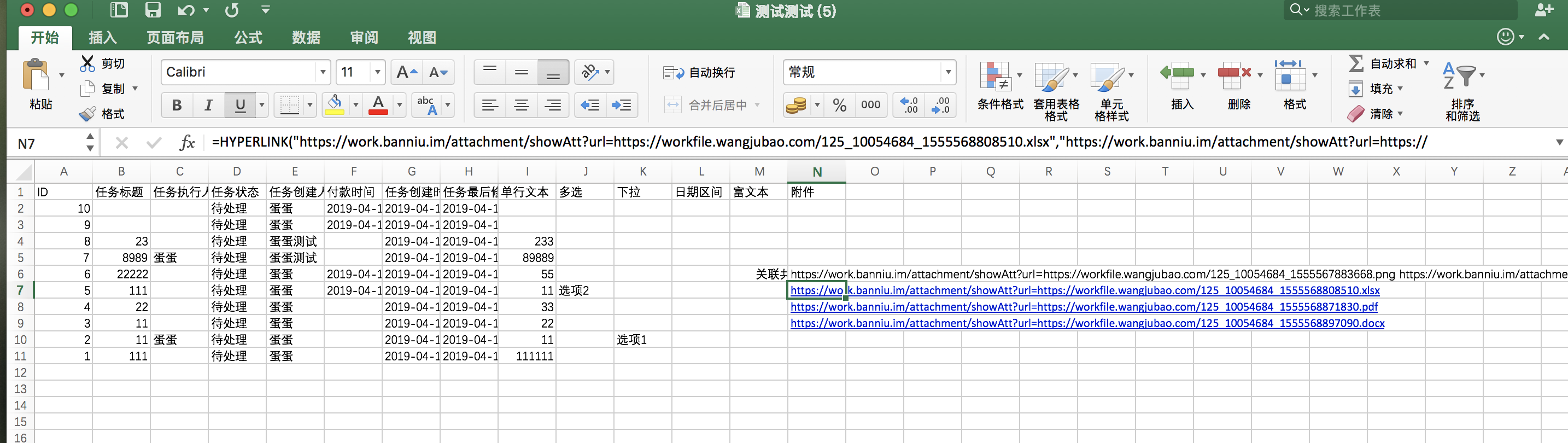Open the Calibri font name dropdown

[323, 72]
